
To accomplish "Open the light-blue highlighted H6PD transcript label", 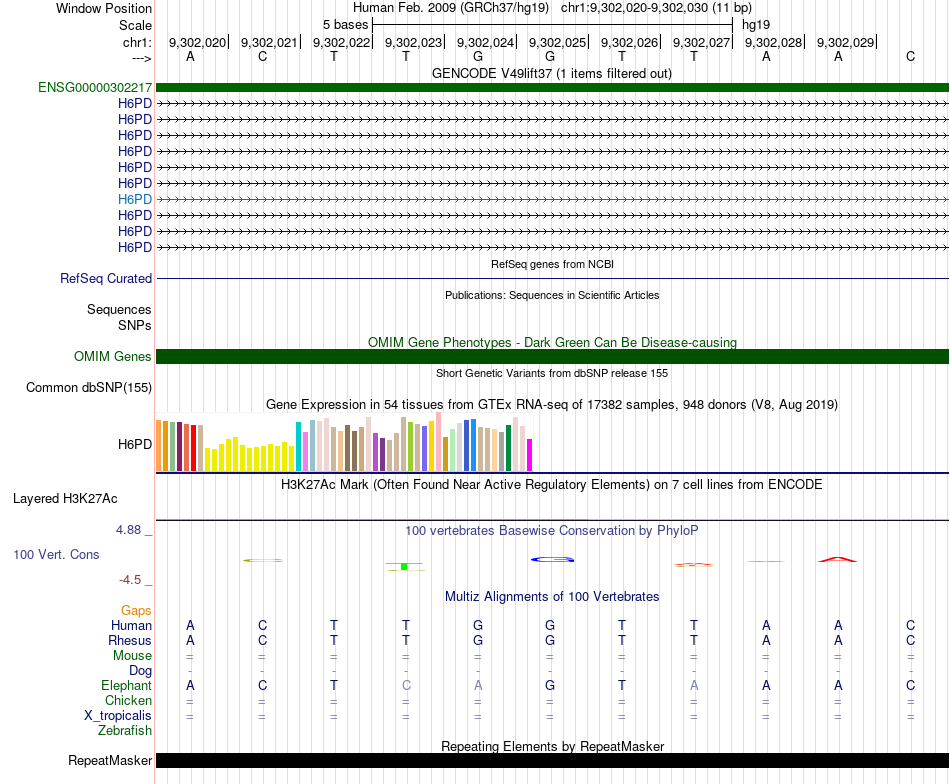I will (135, 199).
